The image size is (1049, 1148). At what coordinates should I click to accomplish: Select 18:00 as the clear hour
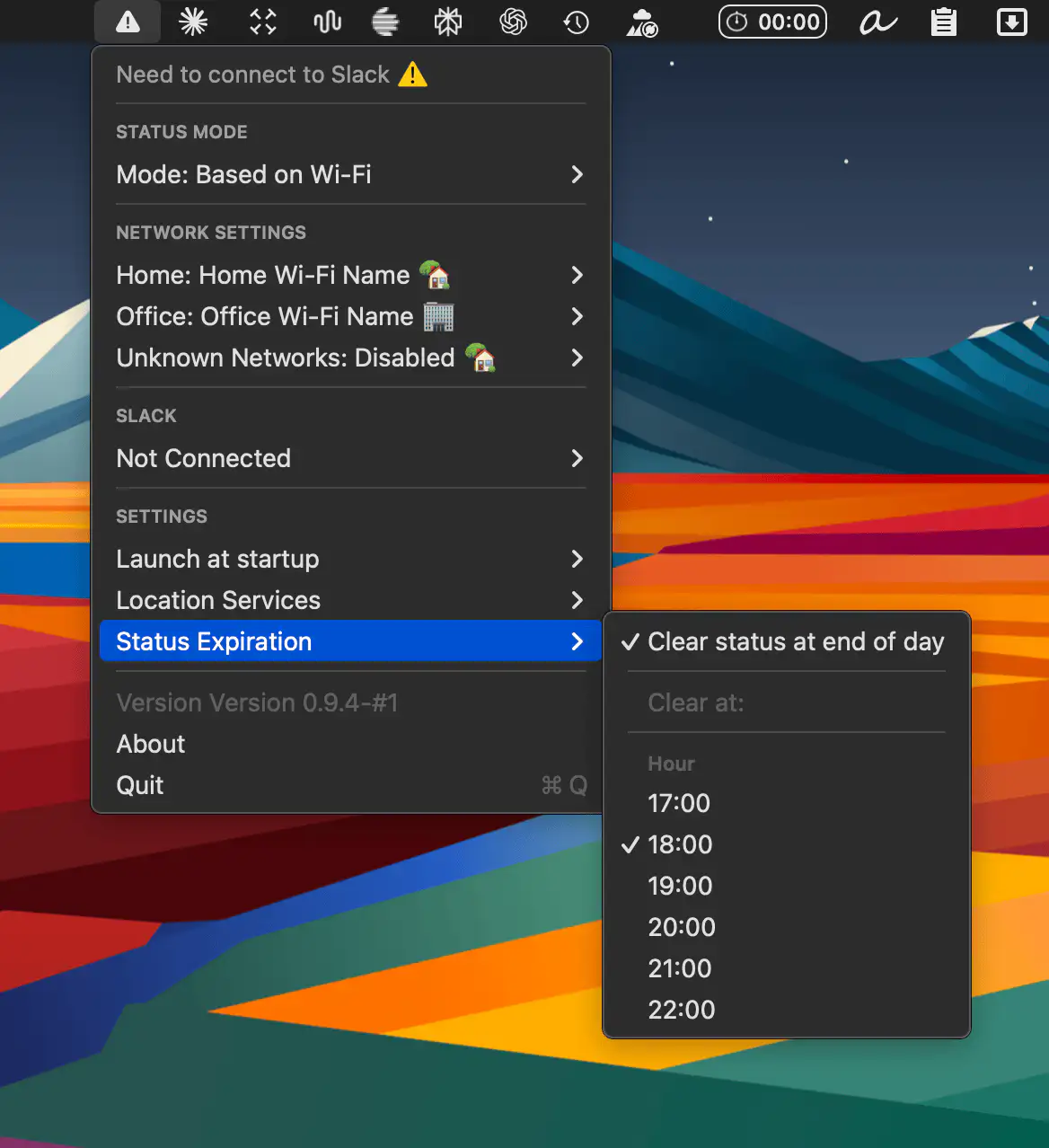tap(680, 844)
